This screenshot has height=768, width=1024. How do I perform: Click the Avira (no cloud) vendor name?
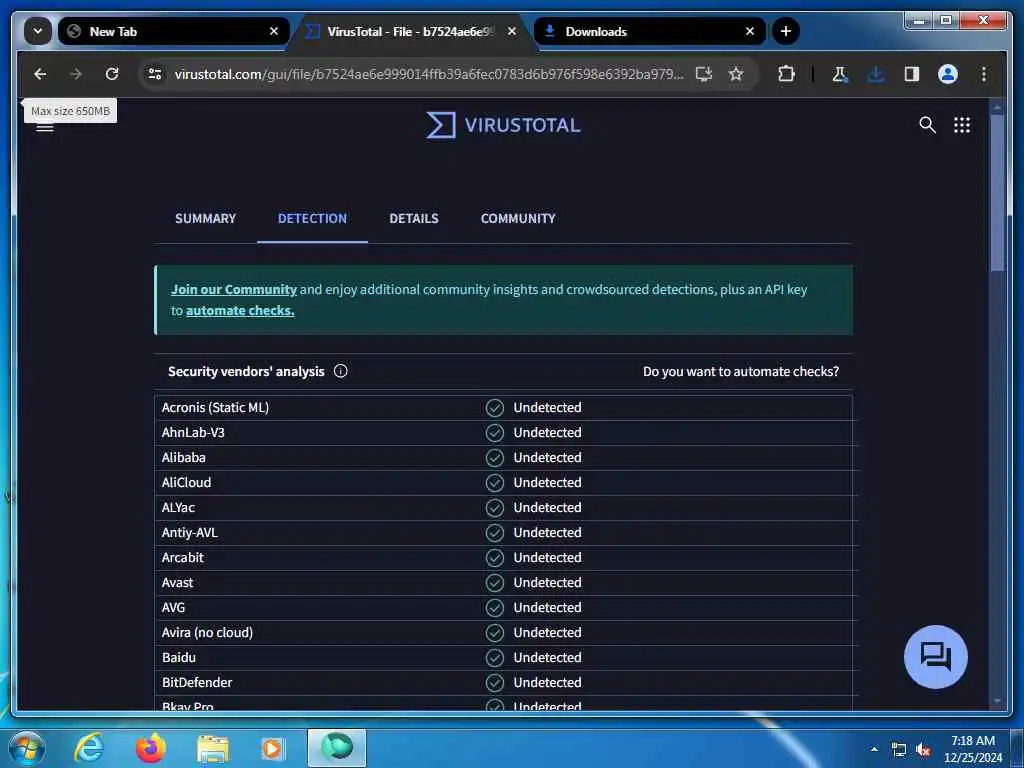207,632
